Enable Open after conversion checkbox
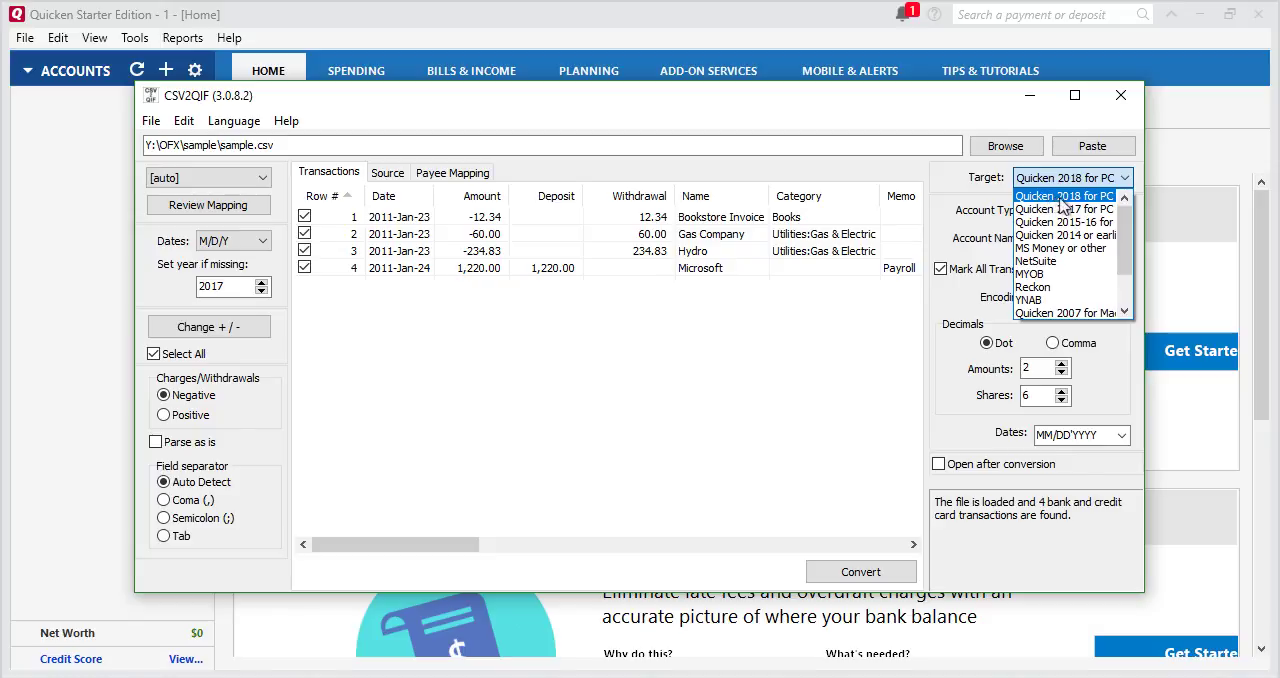The image size is (1280, 678). (939, 463)
